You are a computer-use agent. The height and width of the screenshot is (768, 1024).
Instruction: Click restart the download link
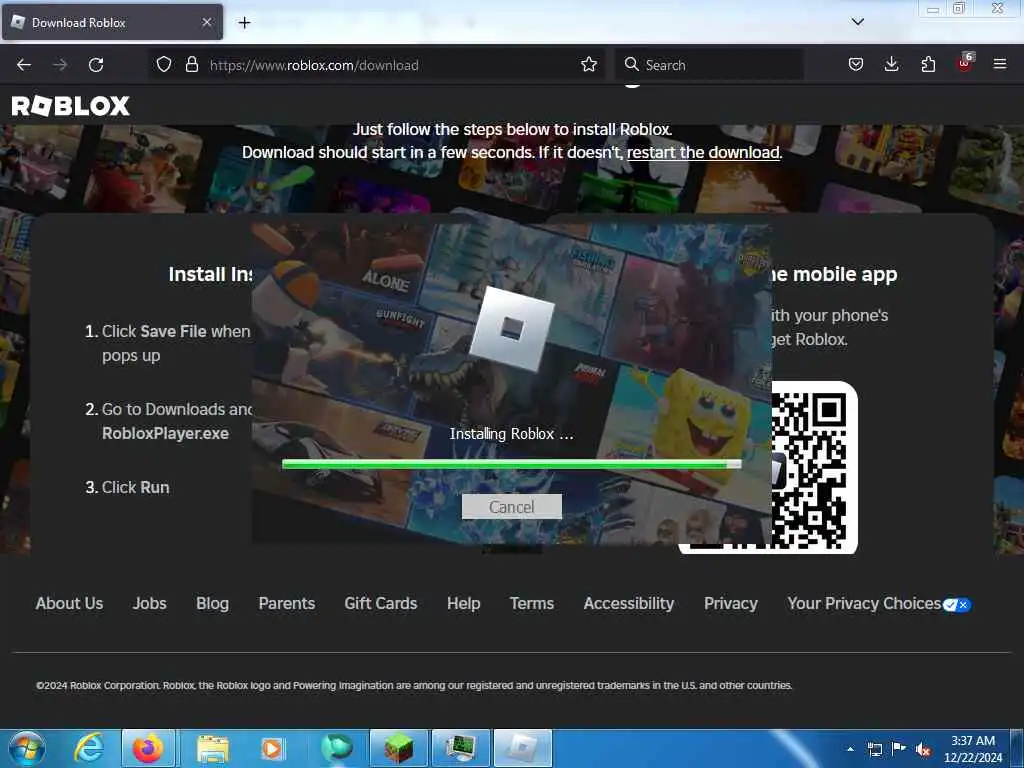[x=703, y=153]
